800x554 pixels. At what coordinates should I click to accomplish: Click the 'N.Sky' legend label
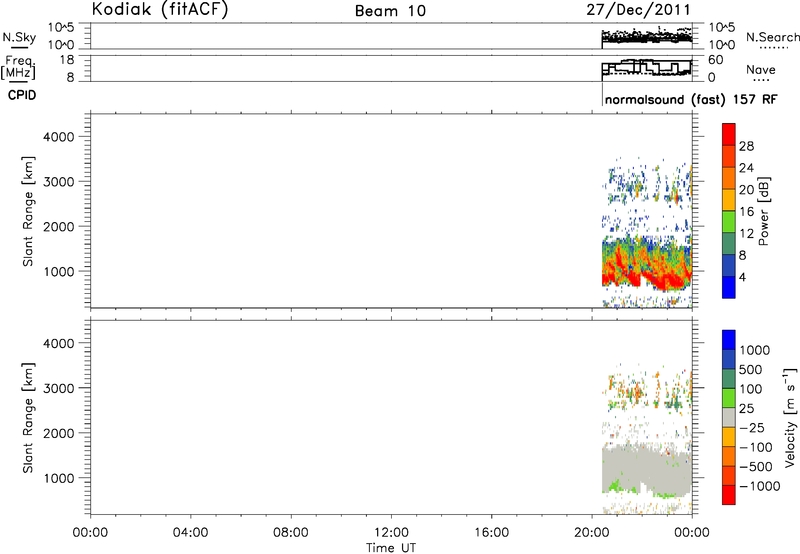click(x=19, y=37)
